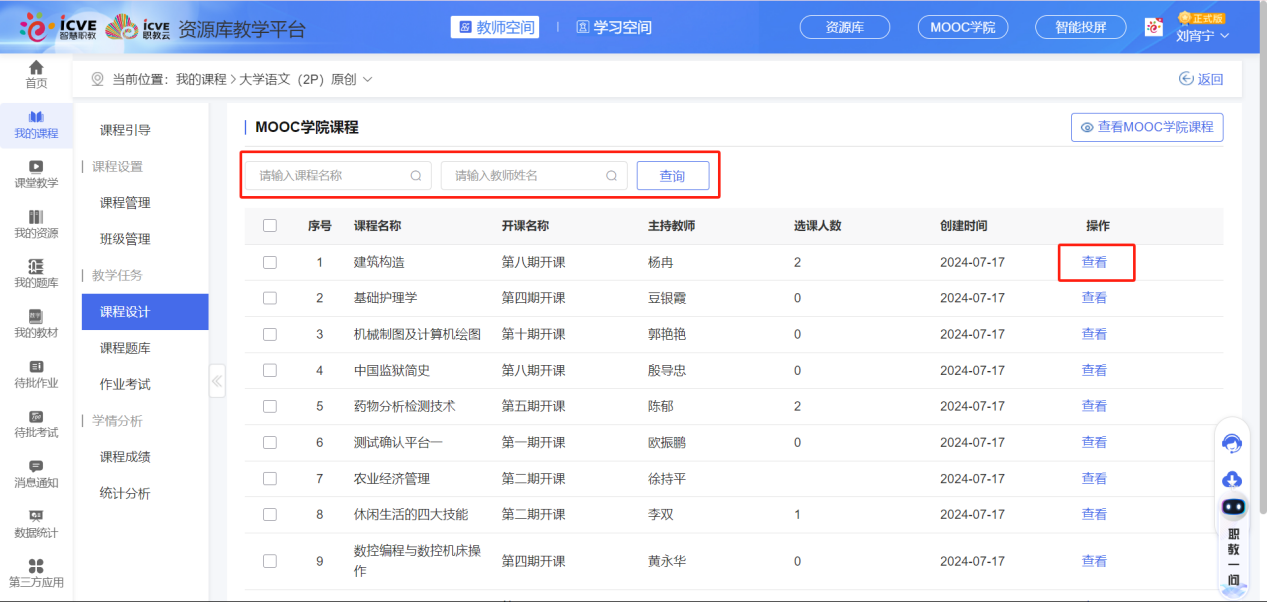Click the 查询 search button
The width and height of the screenshot is (1267, 602).
tap(672, 176)
